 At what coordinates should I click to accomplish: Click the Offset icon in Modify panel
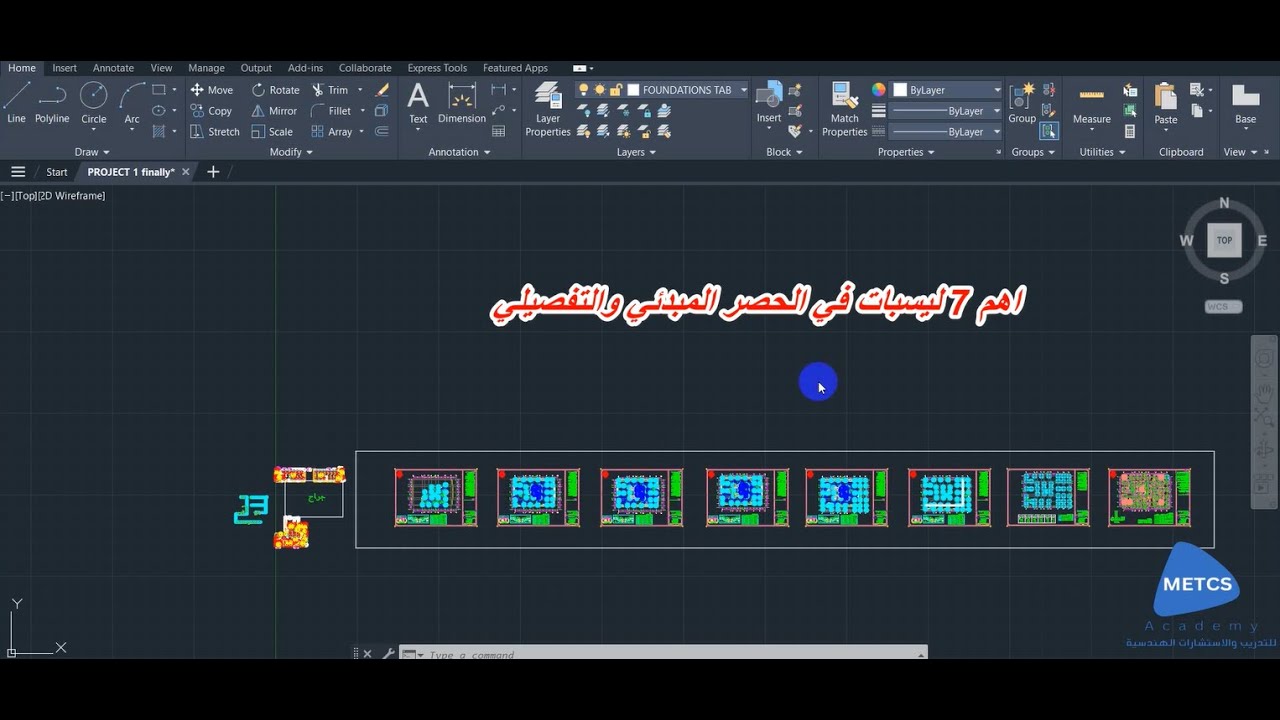click(381, 132)
